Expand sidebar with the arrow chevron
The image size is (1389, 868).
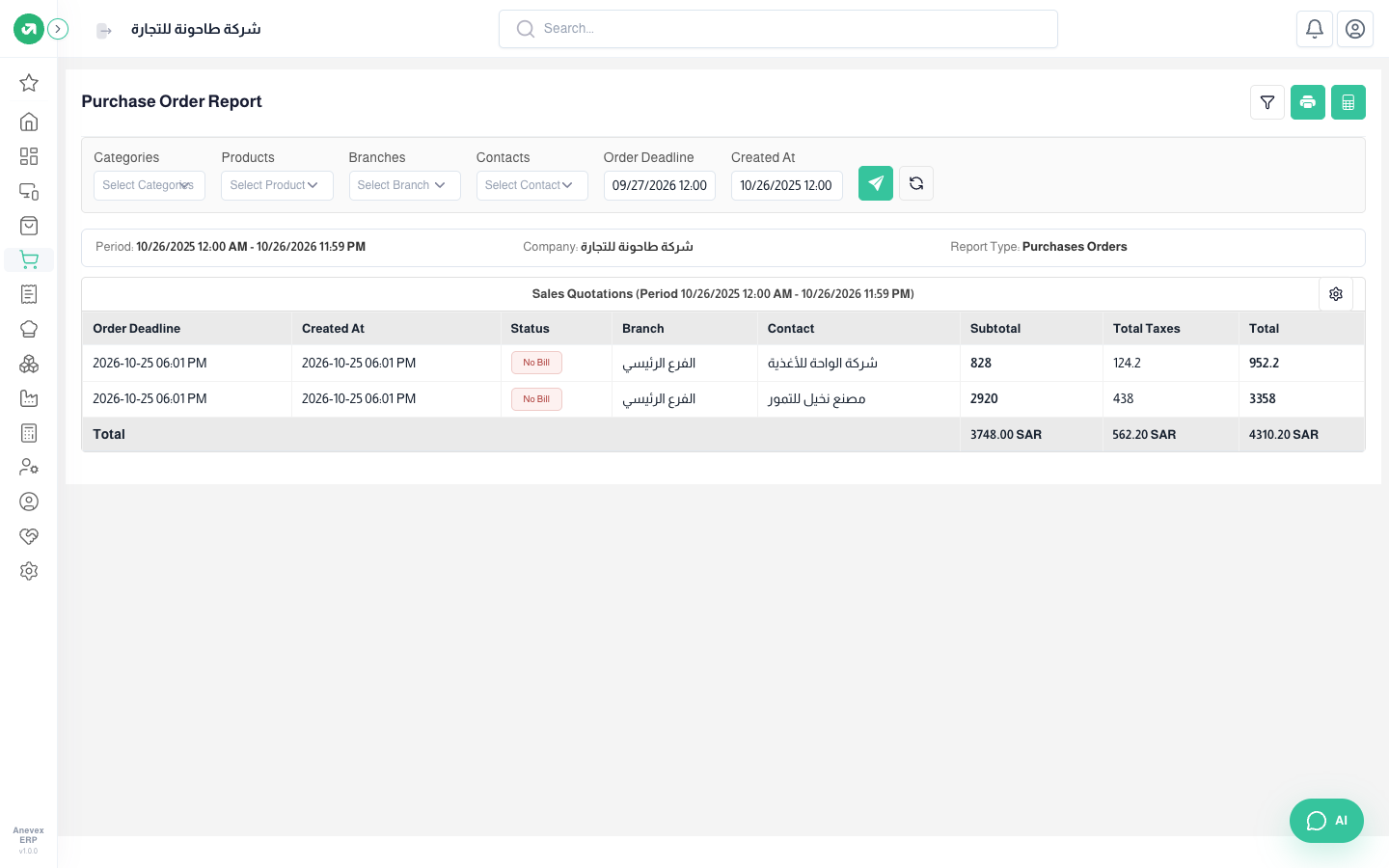58,29
